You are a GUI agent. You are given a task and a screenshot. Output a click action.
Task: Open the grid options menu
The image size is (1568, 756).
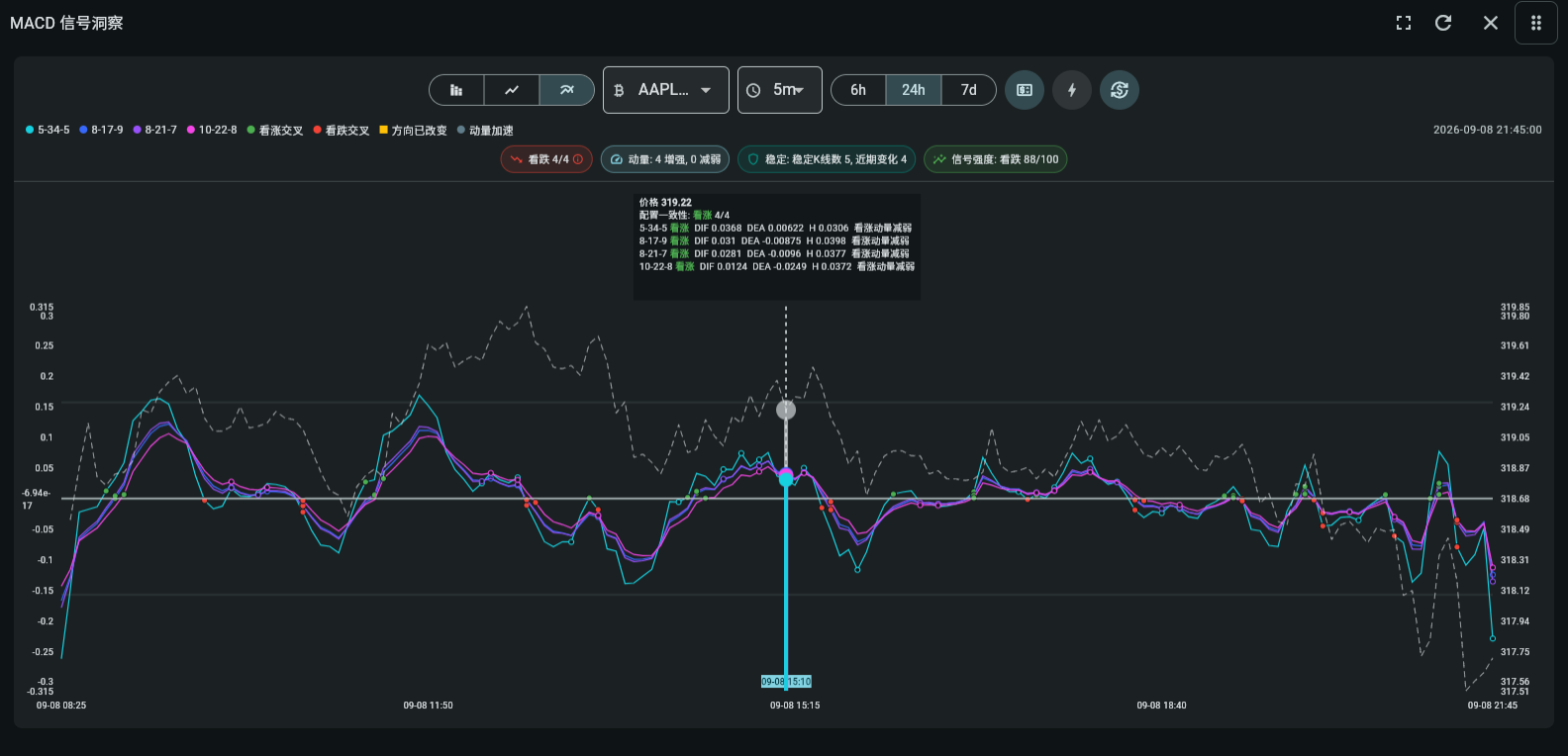point(1536,23)
